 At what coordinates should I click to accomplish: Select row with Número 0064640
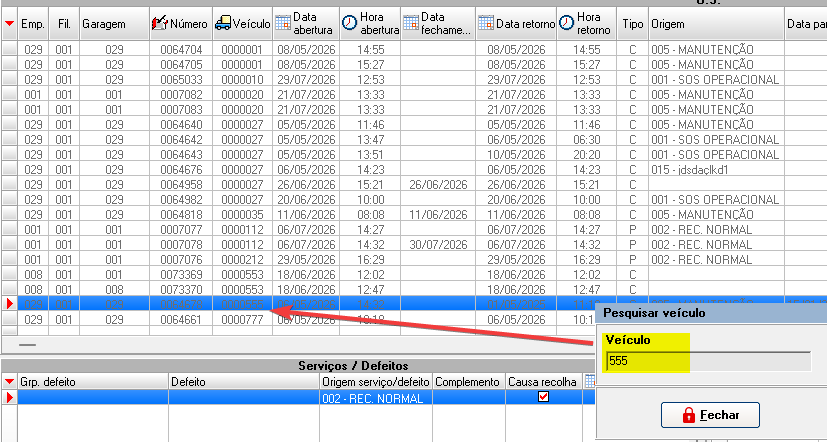pyautogui.click(x=414, y=125)
